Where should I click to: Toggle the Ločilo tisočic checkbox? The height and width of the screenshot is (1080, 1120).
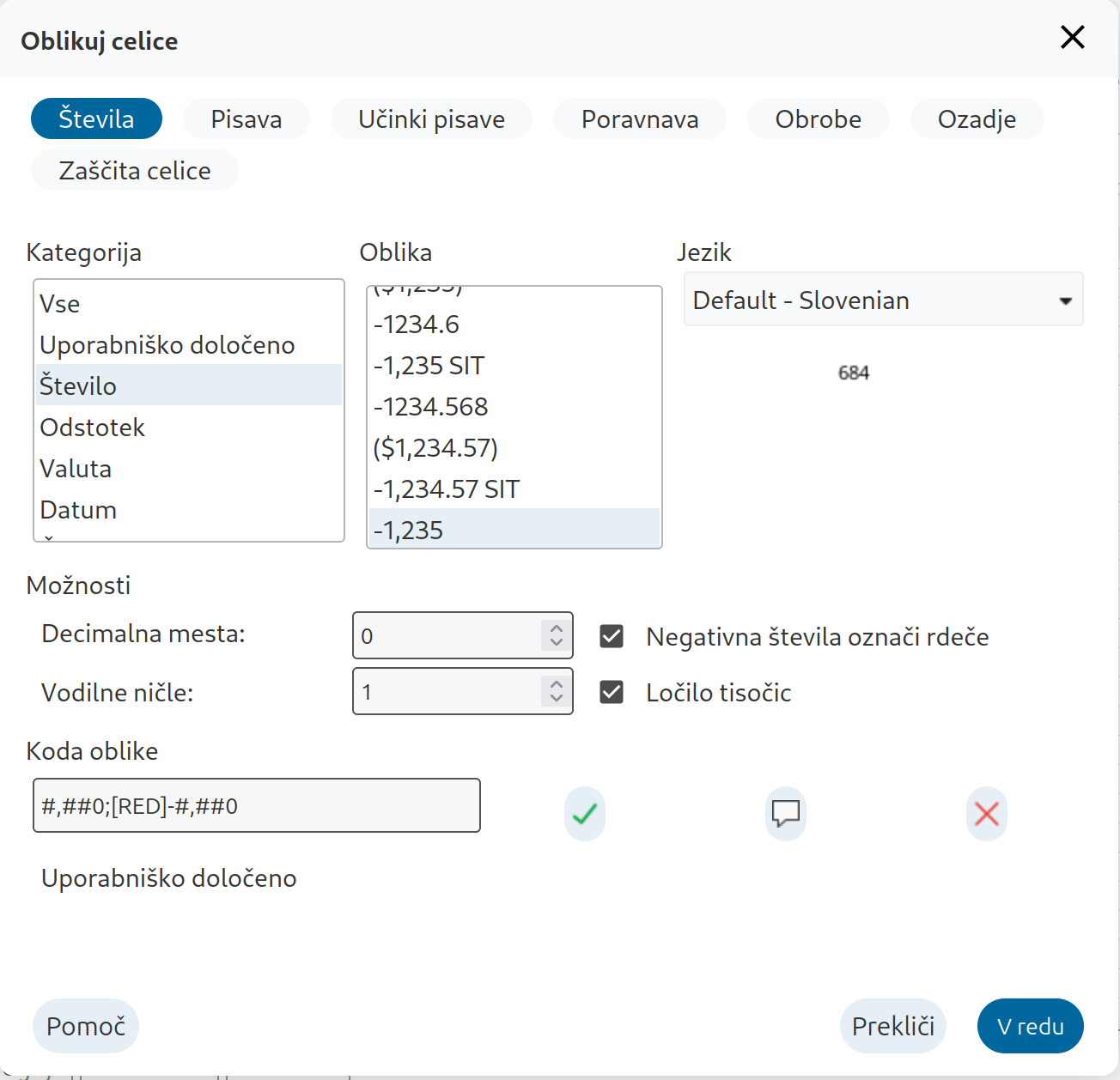click(x=612, y=692)
